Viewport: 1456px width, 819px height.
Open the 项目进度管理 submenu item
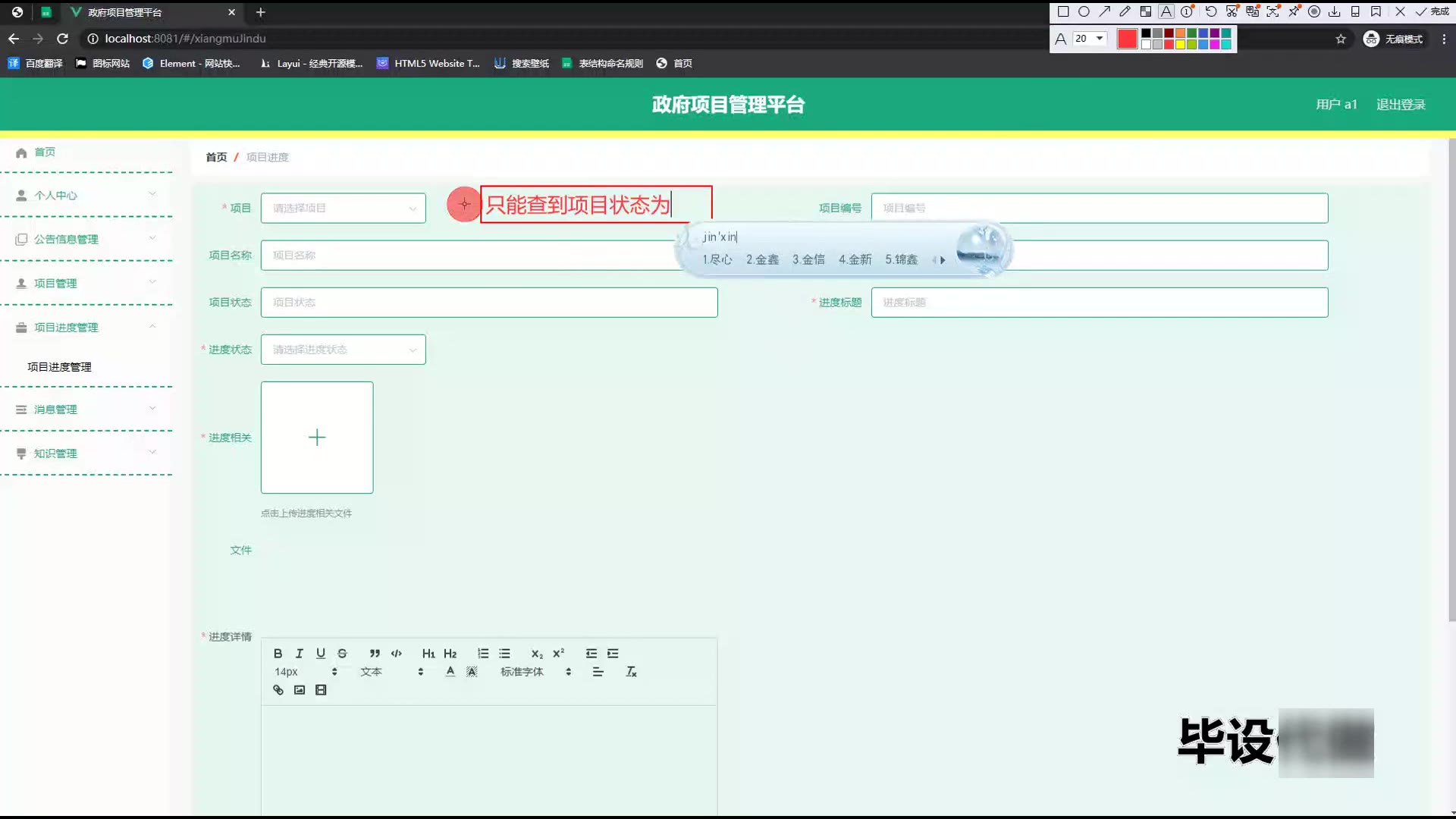[x=59, y=367]
